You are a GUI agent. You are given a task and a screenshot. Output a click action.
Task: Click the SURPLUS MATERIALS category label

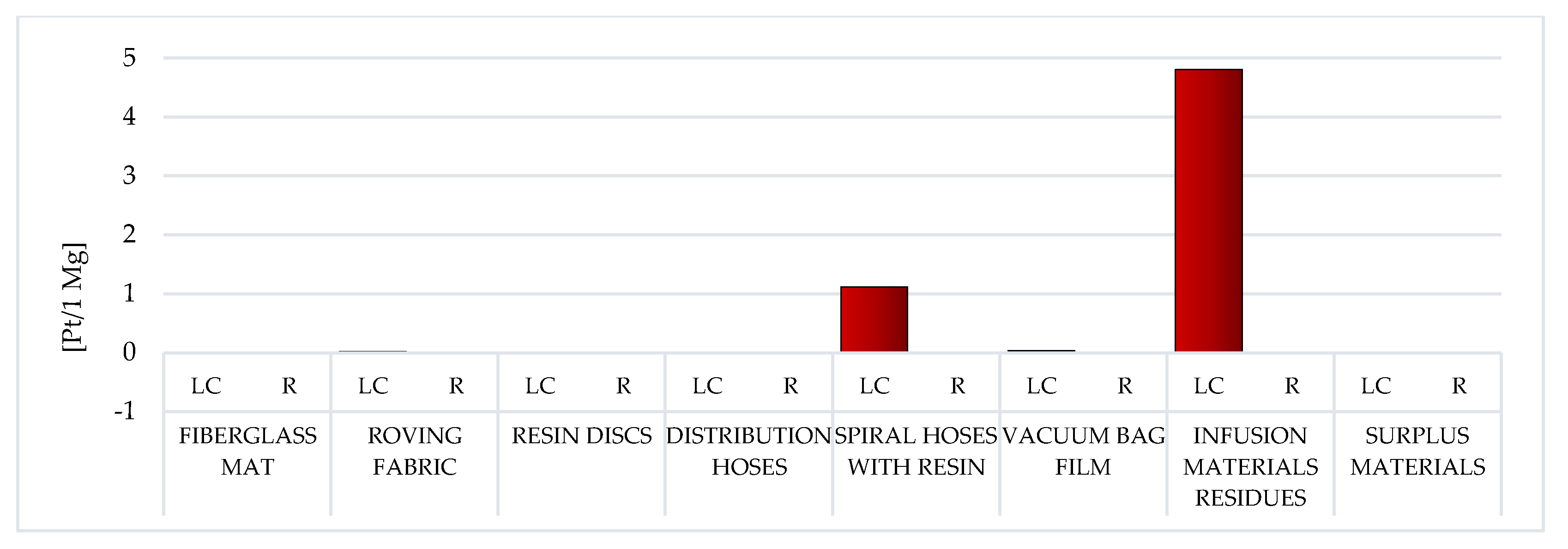[x=1417, y=452]
